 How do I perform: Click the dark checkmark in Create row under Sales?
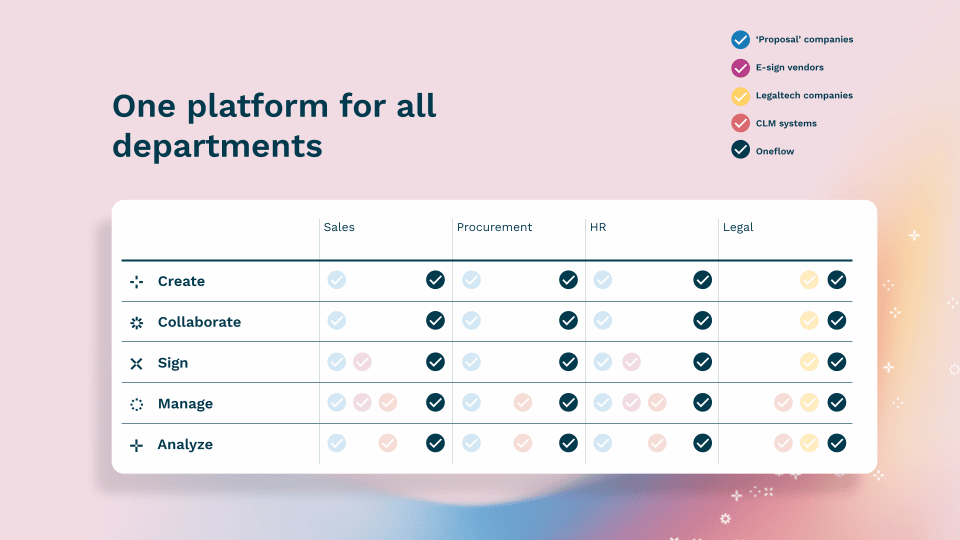click(435, 280)
